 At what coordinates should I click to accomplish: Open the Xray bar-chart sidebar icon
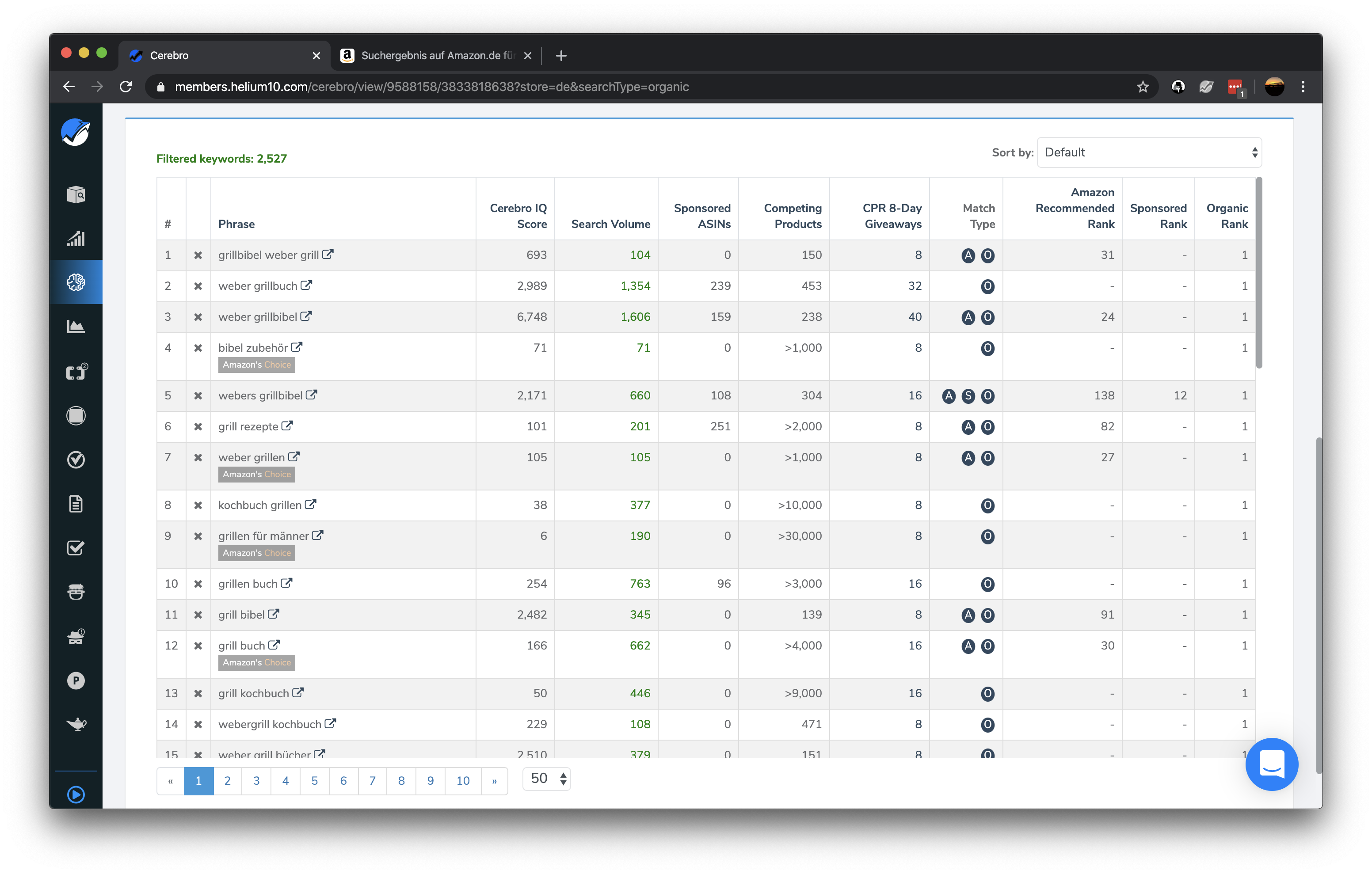[x=76, y=239]
